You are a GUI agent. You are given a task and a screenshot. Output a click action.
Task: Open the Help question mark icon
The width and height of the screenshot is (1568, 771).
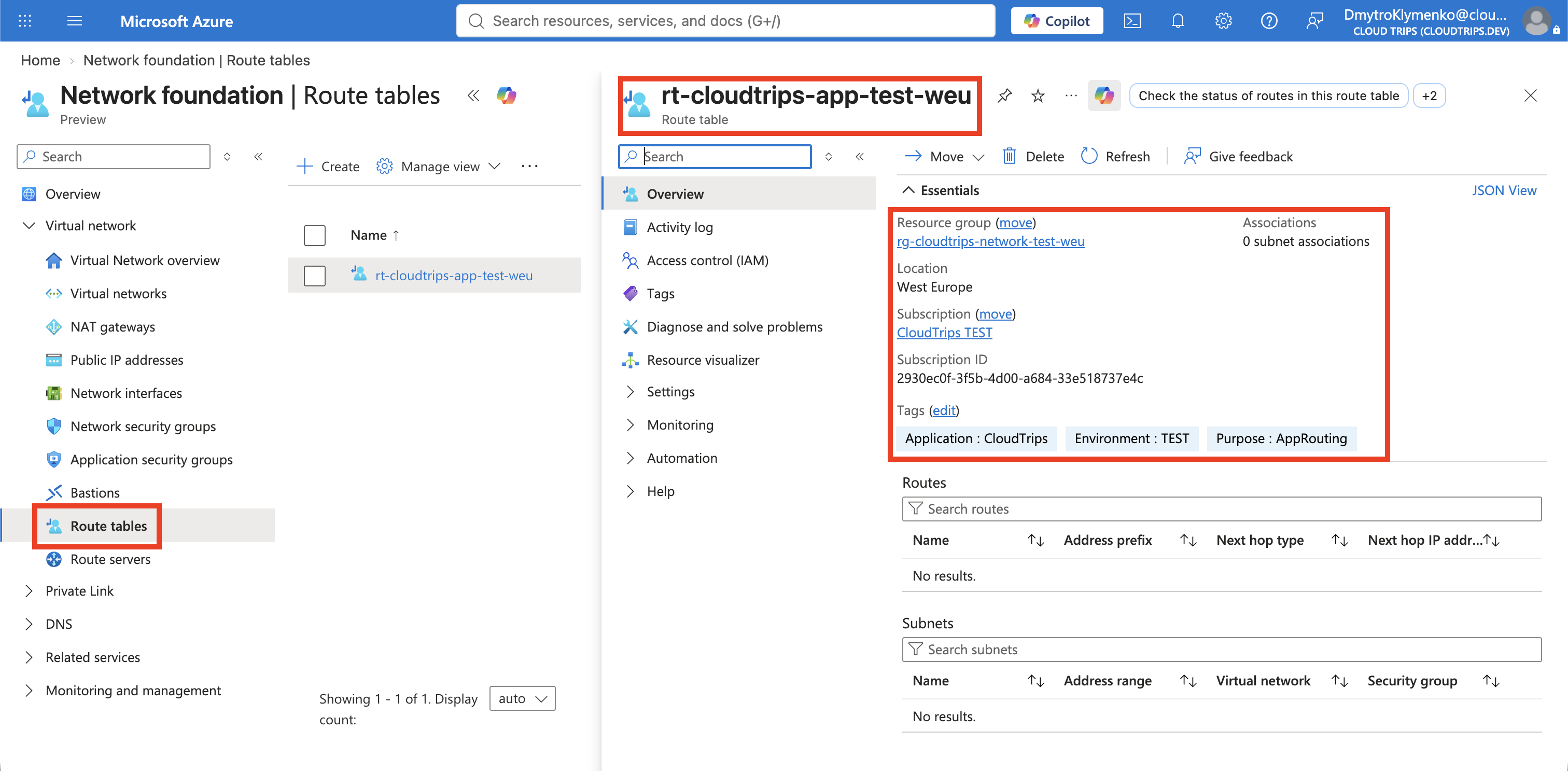point(1269,21)
